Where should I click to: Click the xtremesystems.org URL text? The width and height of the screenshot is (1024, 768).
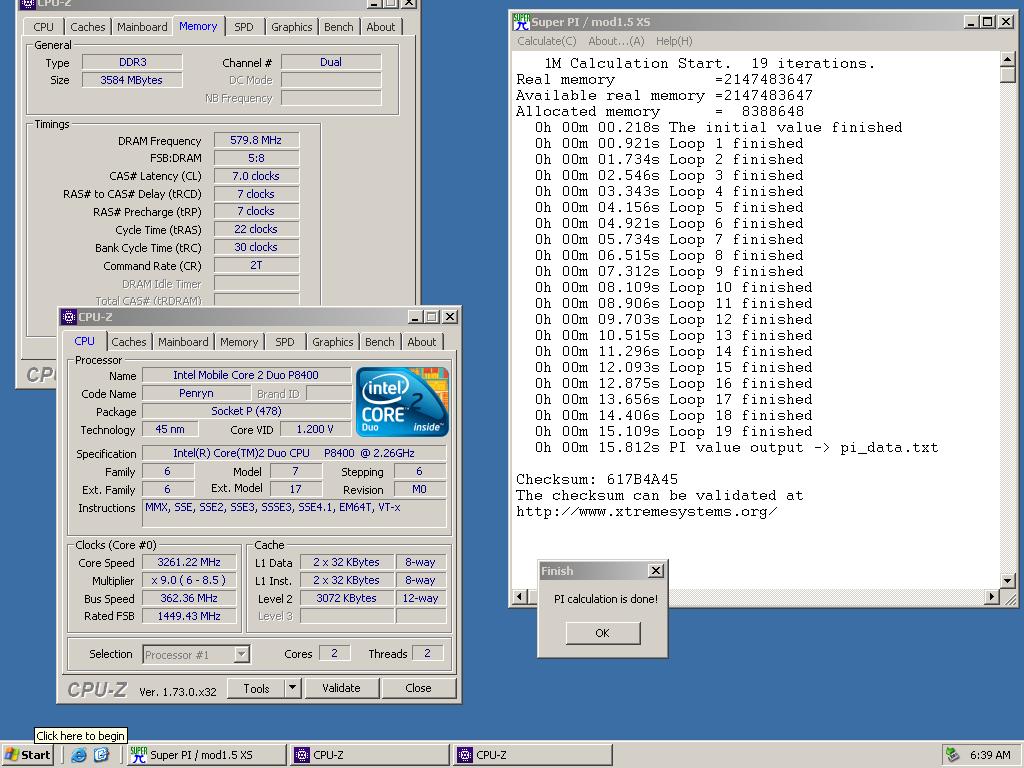click(647, 511)
